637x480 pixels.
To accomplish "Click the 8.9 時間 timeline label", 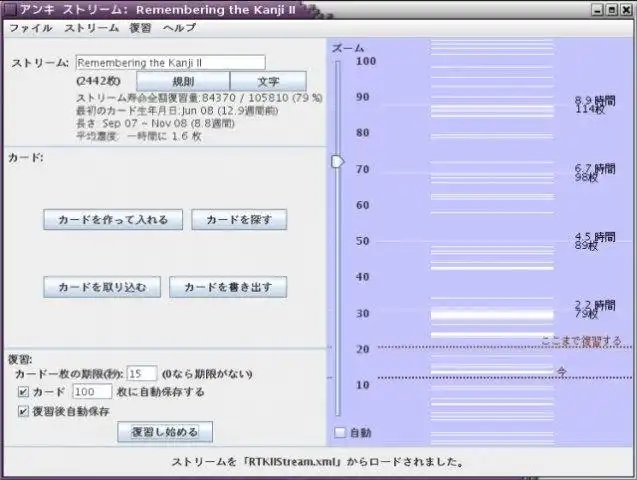I will point(595,100).
